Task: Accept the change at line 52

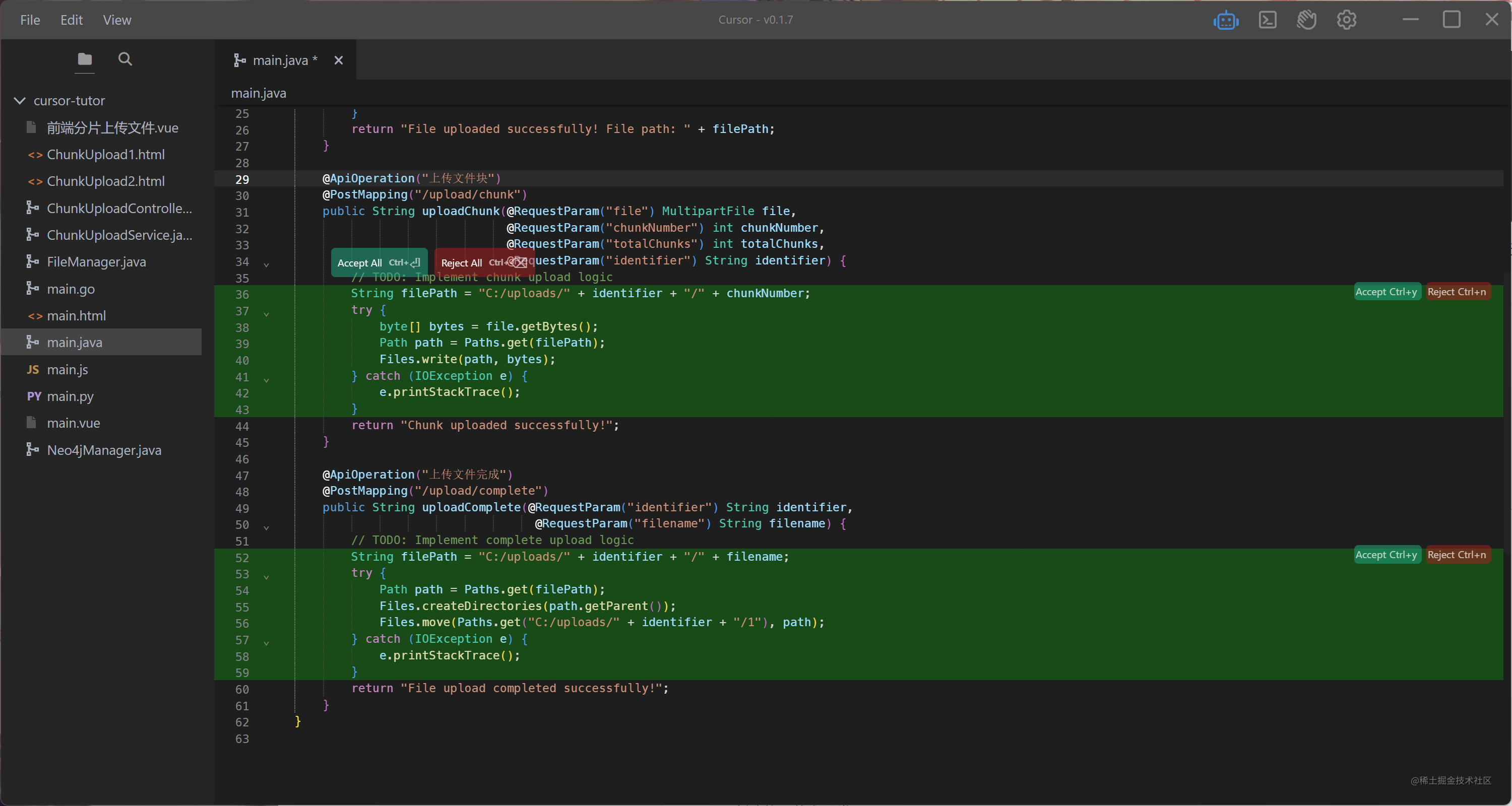Action: (x=1387, y=555)
